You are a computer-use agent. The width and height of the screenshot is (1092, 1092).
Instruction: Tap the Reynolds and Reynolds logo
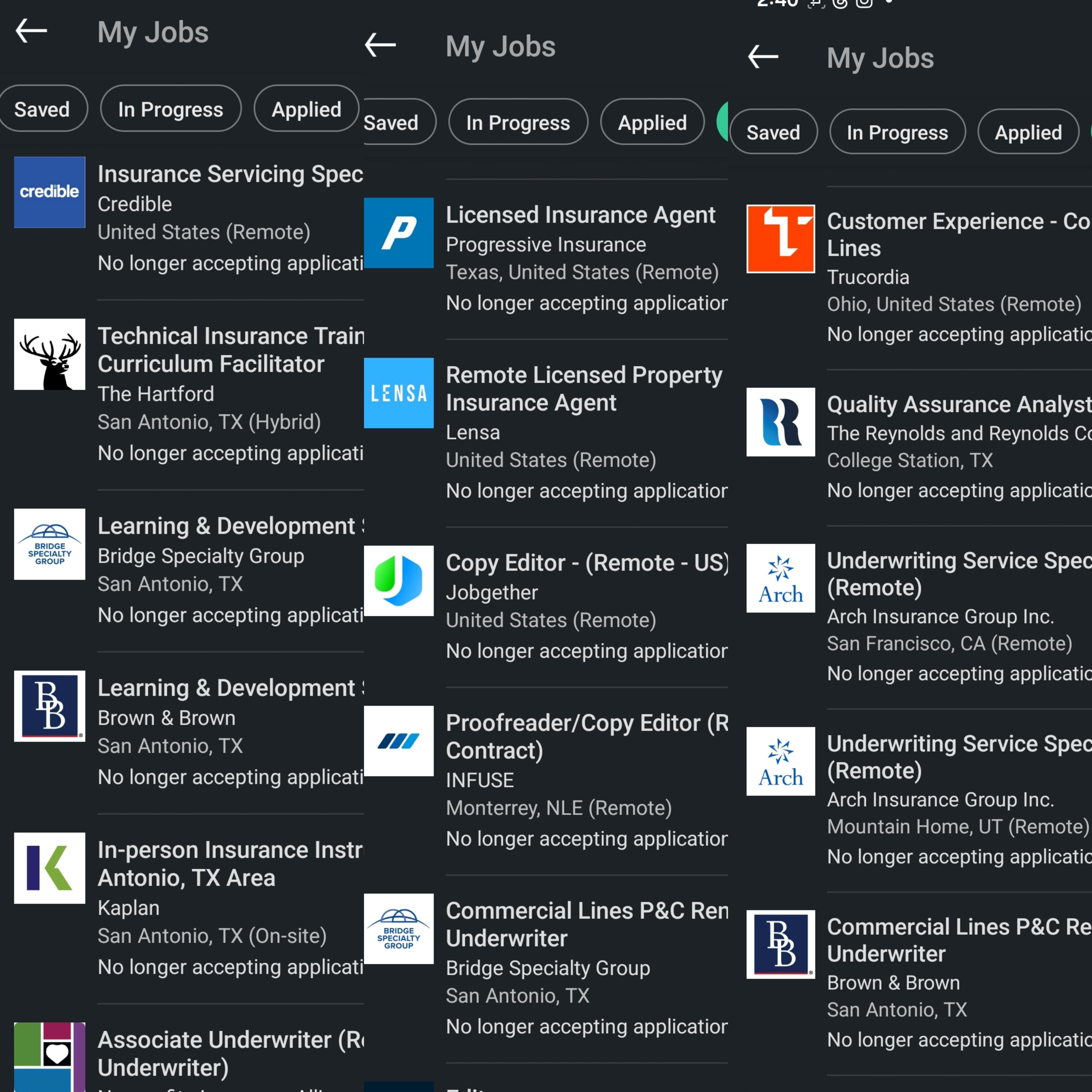click(x=781, y=422)
